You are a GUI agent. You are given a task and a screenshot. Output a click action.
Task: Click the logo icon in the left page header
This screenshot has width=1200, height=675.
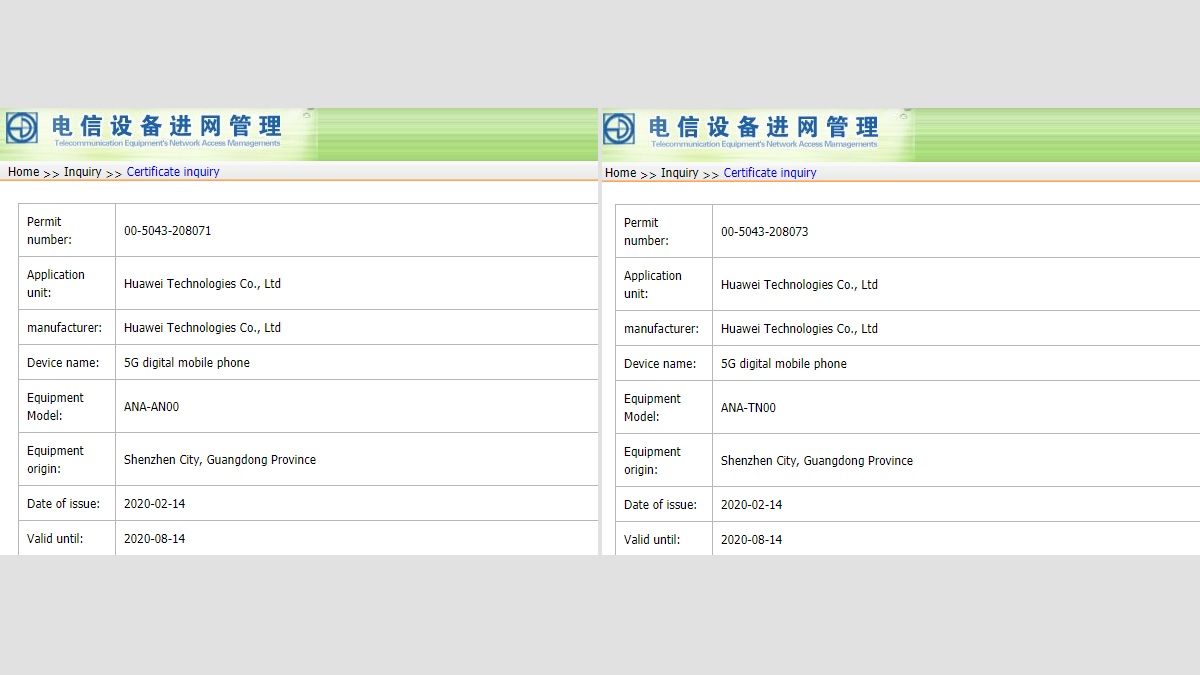point(22,128)
